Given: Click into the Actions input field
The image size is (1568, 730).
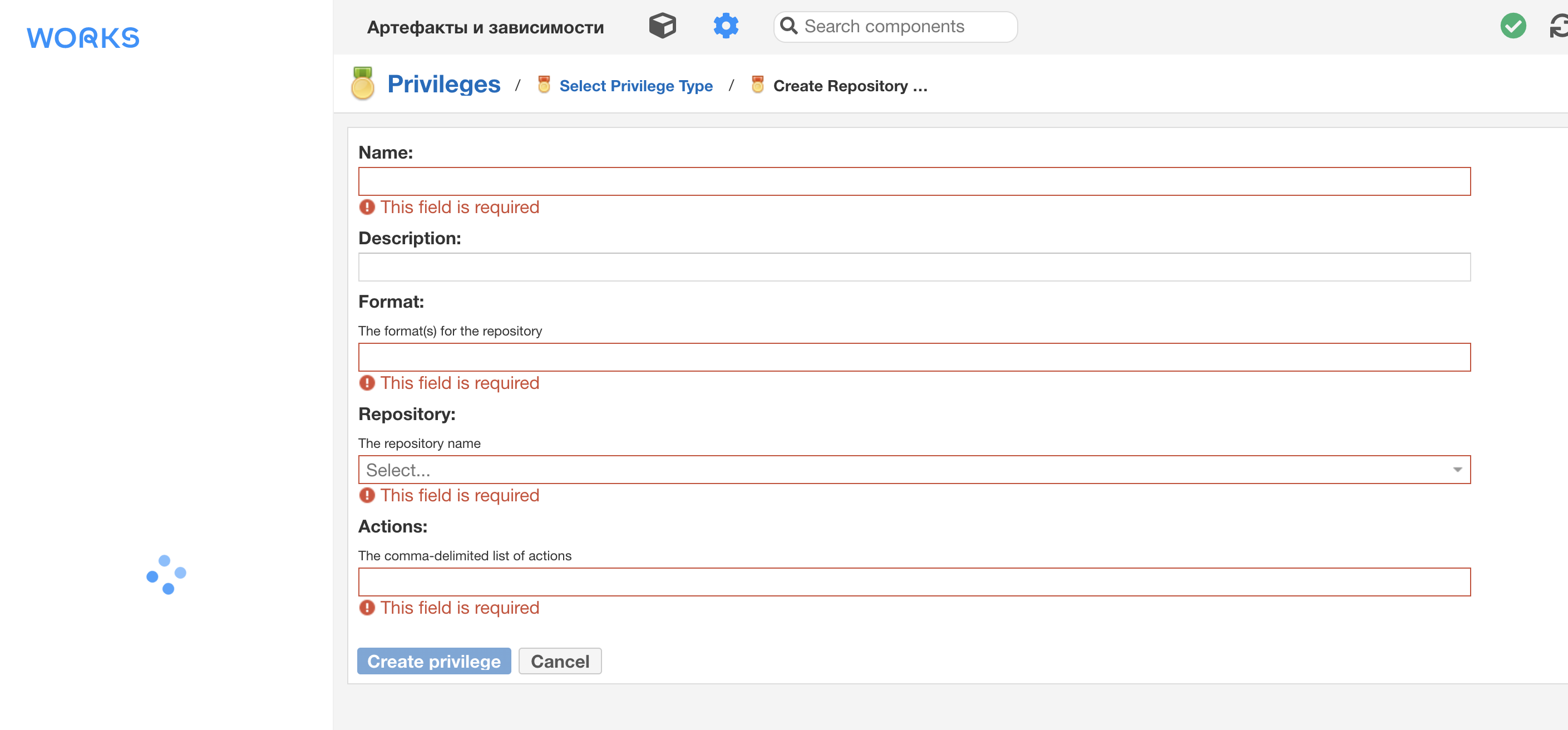Looking at the screenshot, I should pos(914,582).
